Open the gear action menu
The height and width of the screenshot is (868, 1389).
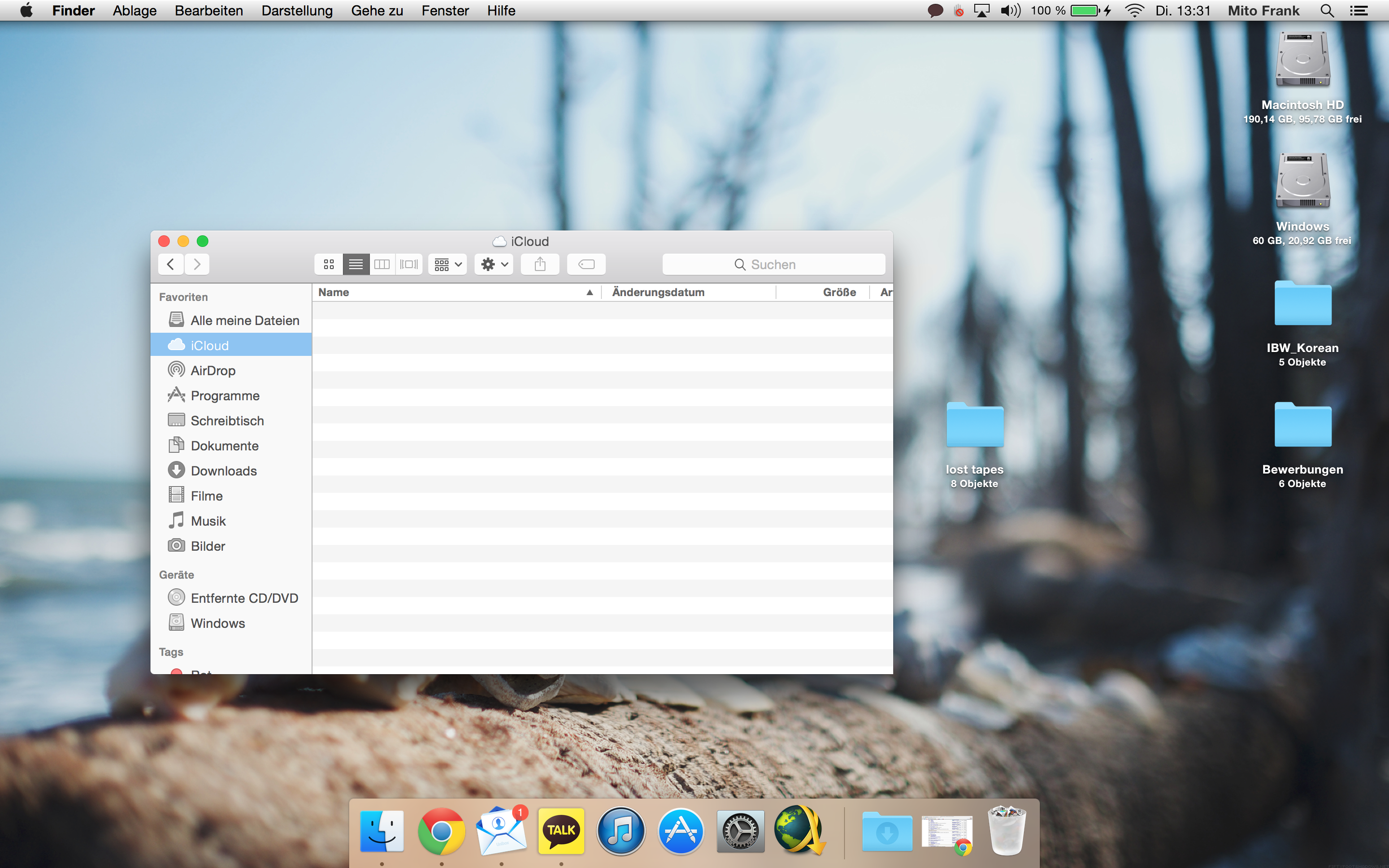[493, 264]
